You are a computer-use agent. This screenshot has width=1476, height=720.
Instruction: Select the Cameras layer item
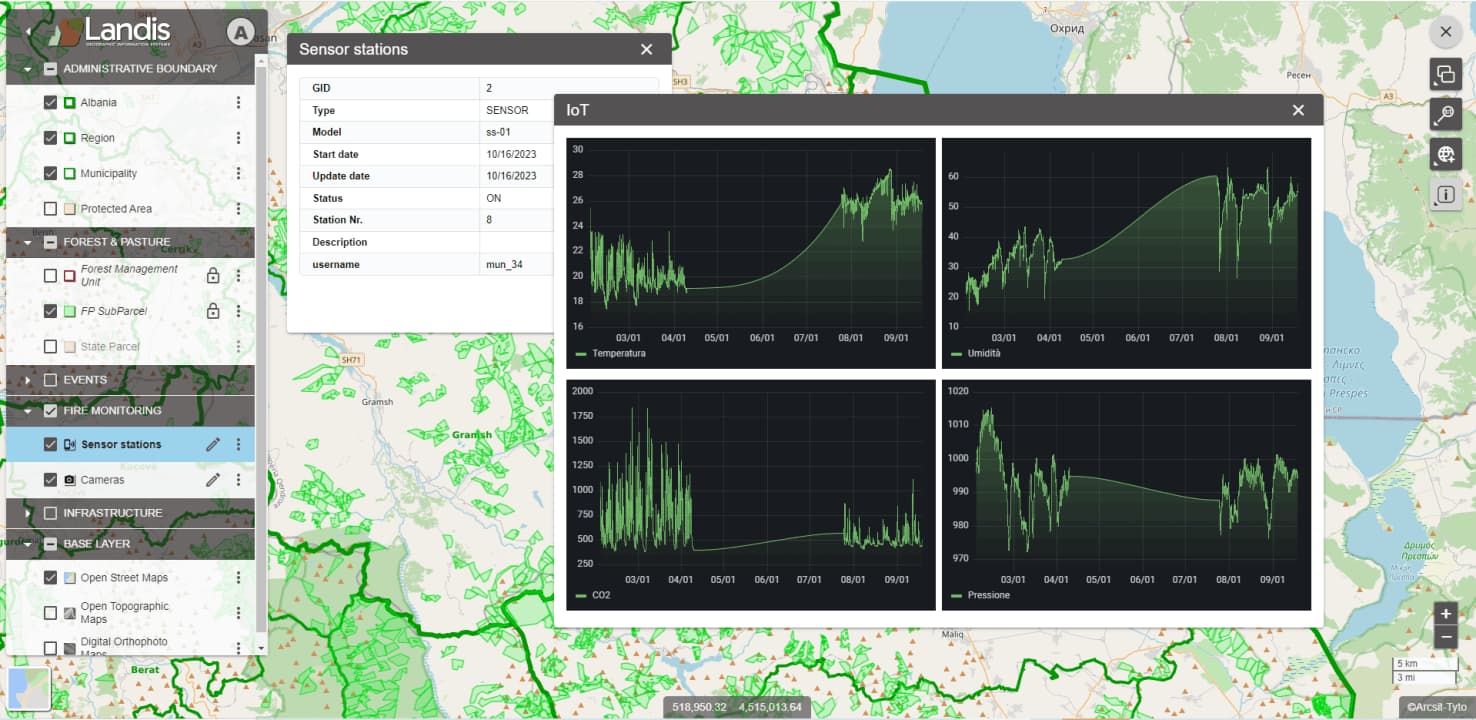pos(102,480)
